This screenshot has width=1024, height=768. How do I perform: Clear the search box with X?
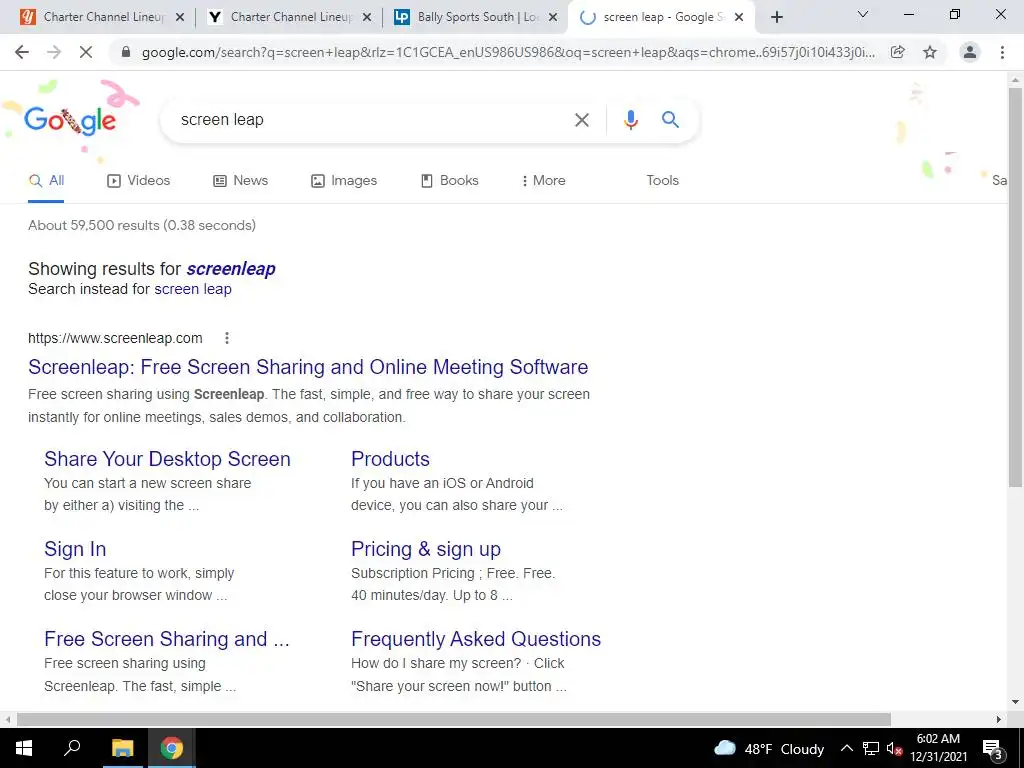581,120
